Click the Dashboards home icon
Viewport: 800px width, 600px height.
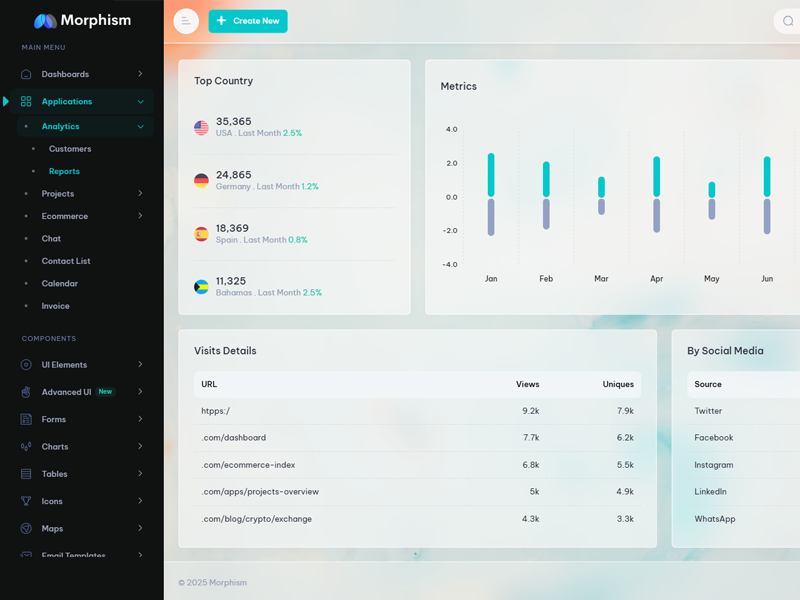pyautogui.click(x=26, y=74)
